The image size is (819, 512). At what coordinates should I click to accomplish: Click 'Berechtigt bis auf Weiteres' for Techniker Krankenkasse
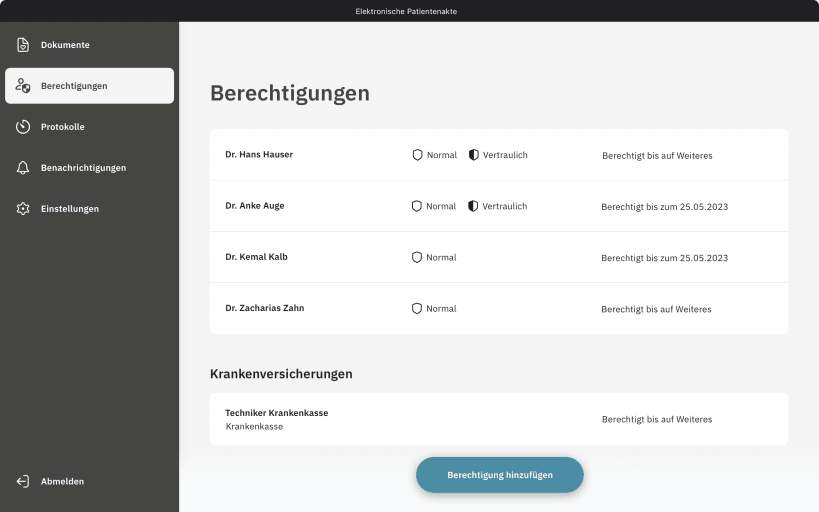(657, 420)
